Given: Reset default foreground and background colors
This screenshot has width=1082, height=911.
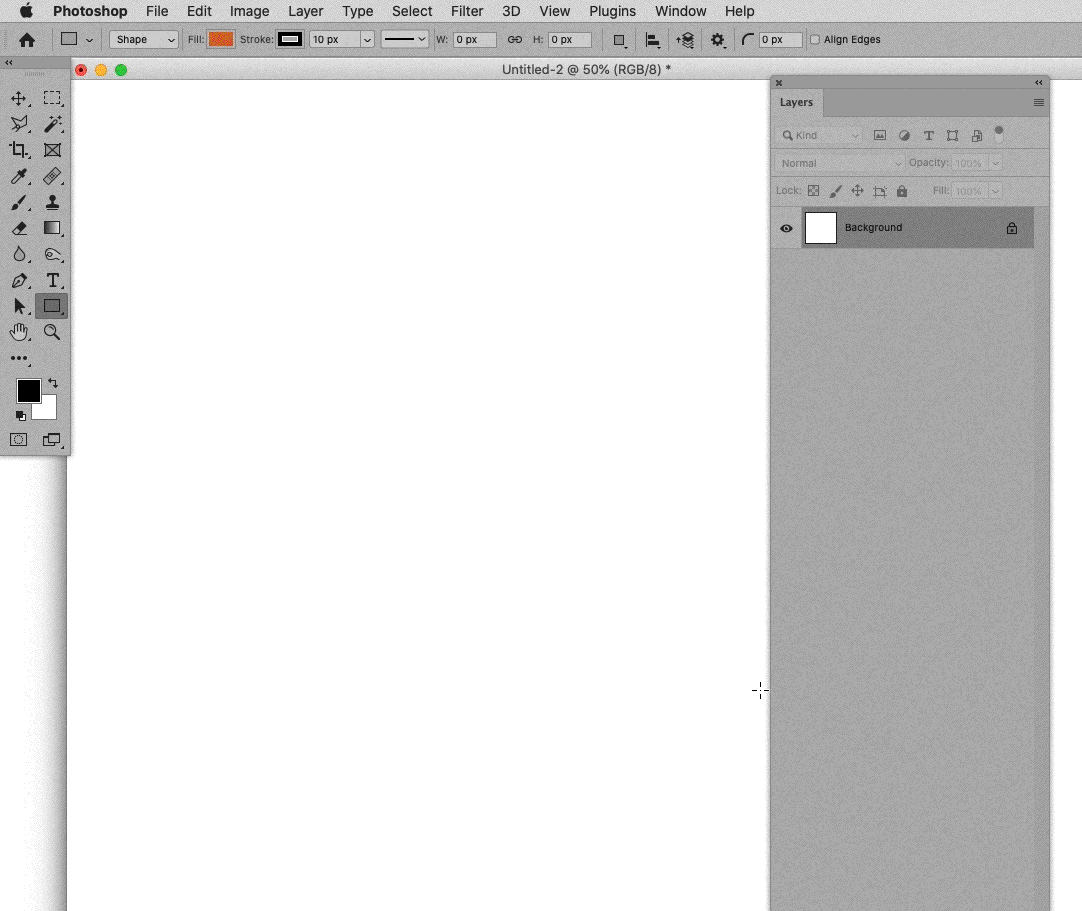Looking at the screenshot, I should 21,415.
